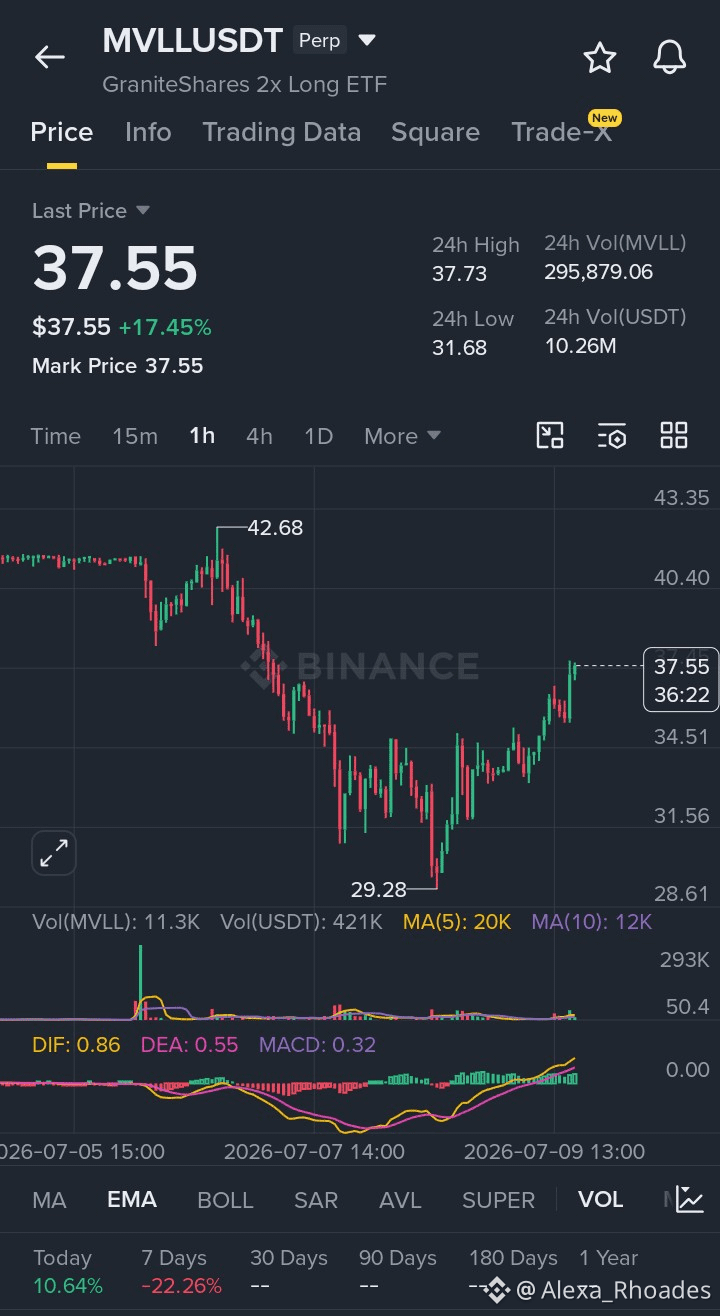Tap the DEA: 0.55 MACD label
This screenshot has width=720, height=1316.
(x=189, y=1045)
